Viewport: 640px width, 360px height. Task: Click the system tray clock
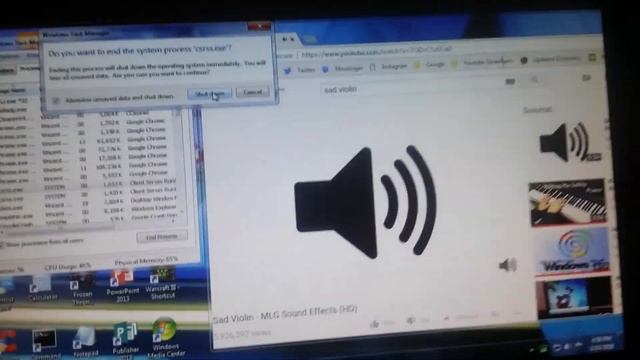(x=602, y=343)
